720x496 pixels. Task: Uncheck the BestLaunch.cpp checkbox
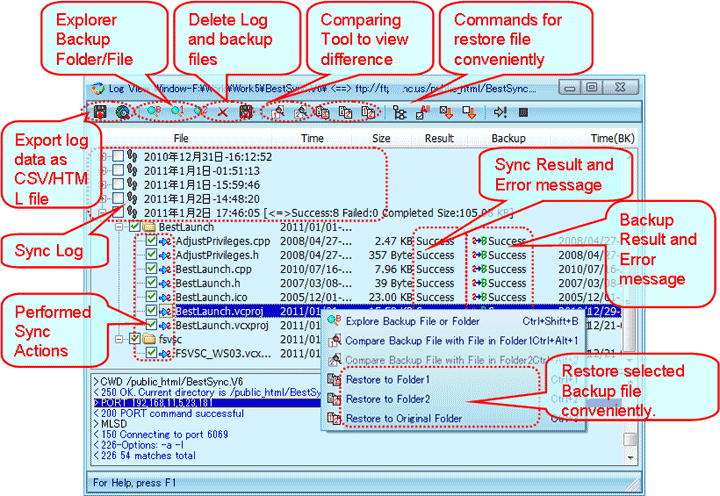point(152,269)
